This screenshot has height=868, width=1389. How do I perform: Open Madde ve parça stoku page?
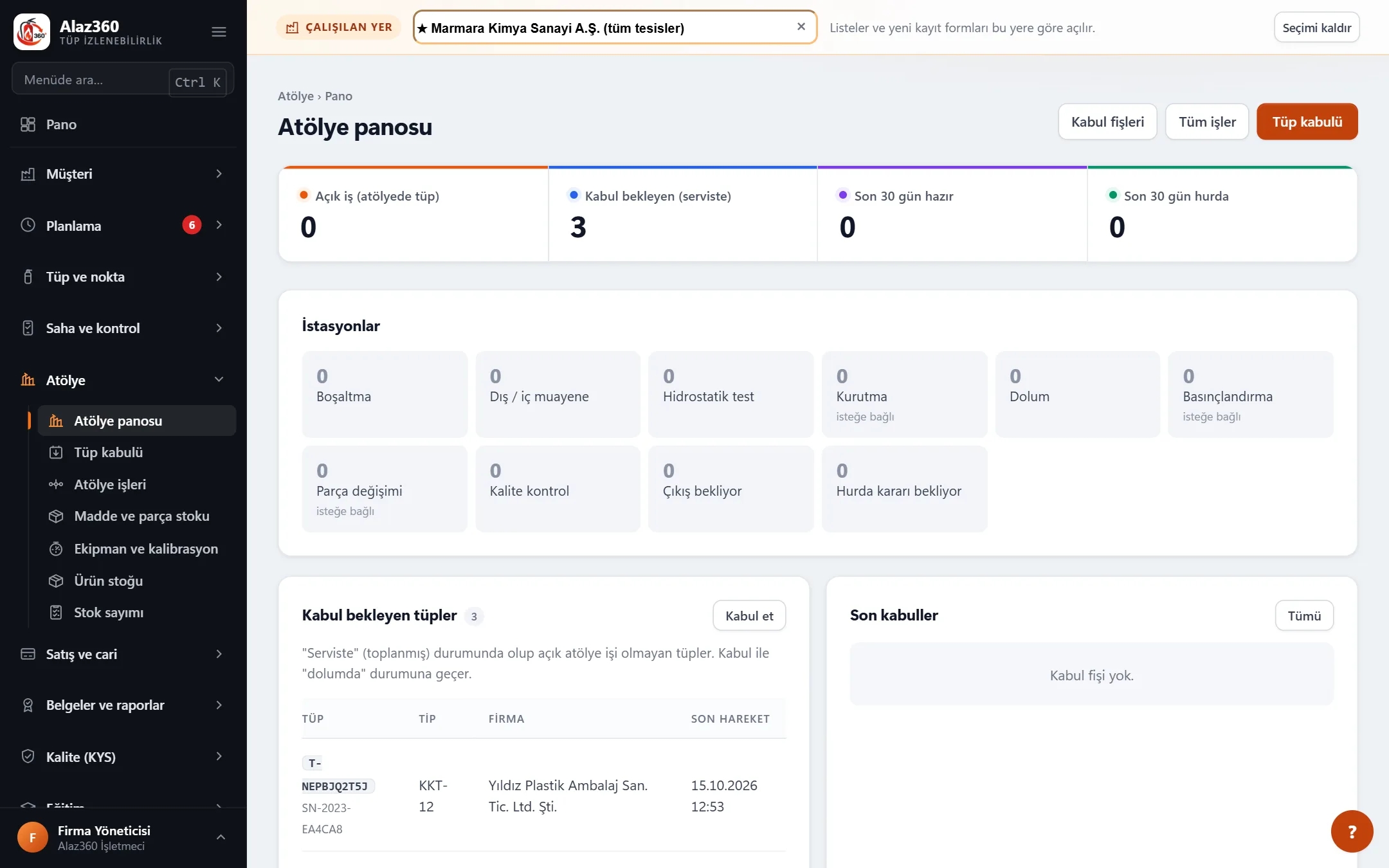(x=136, y=516)
